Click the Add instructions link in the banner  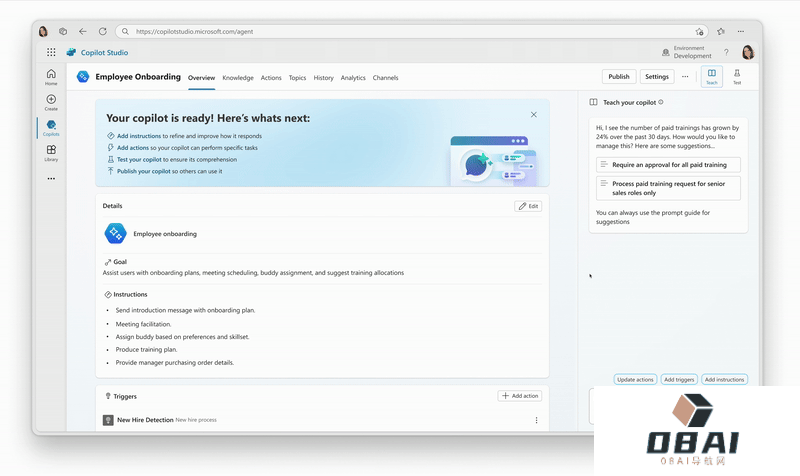coord(139,136)
